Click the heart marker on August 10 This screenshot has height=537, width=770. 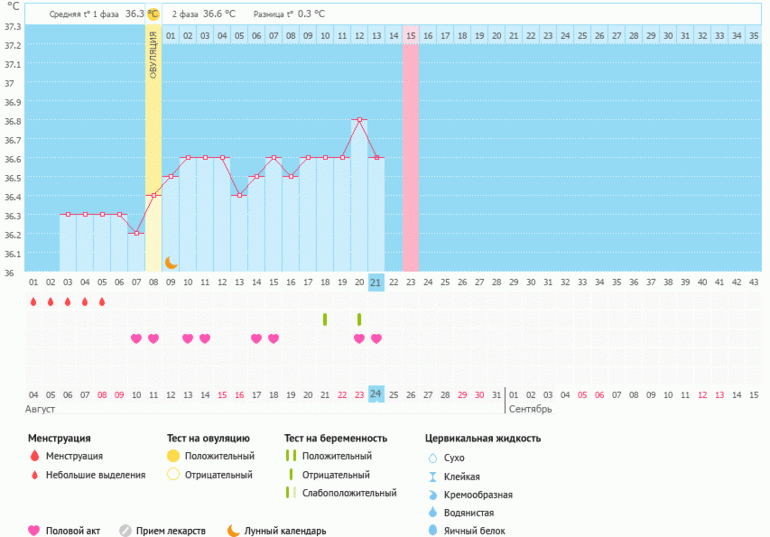tap(136, 338)
